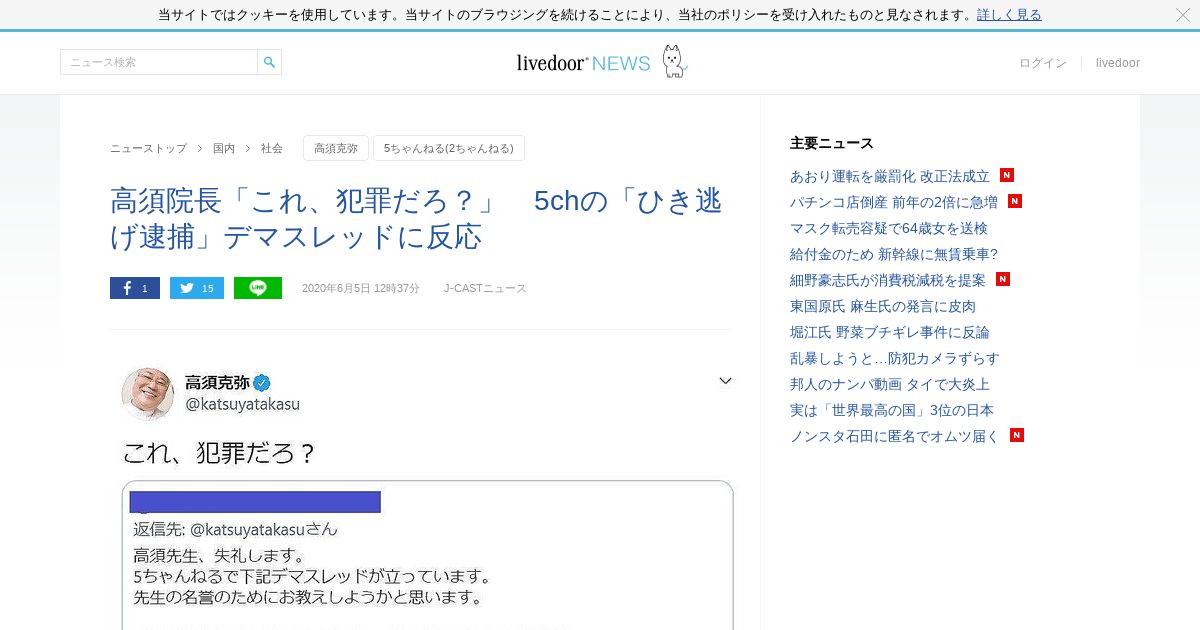
Task: Click 高須克弥 profile avatar in tweet
Action: pos(148,393)
